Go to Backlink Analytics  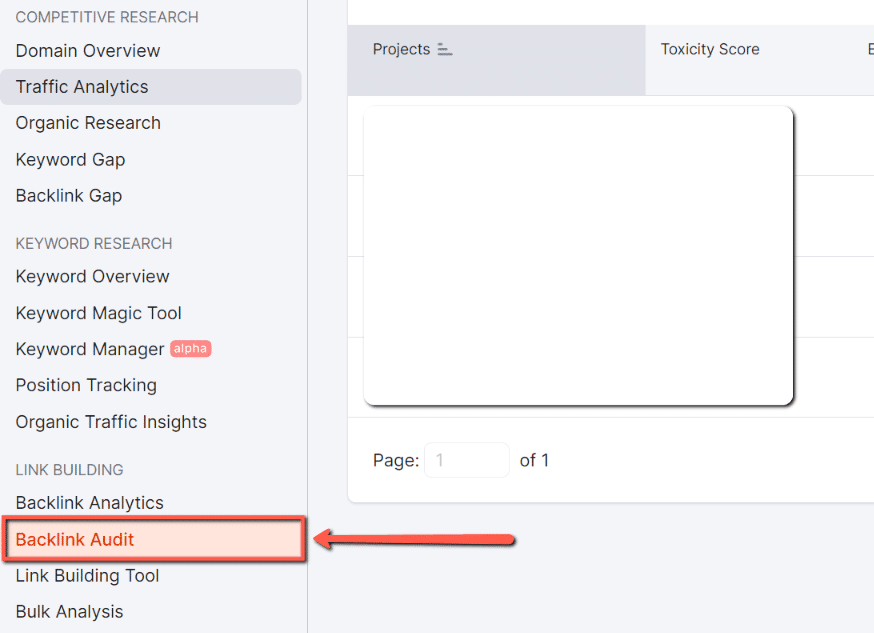pyautogui.click(x=89, y=502)
